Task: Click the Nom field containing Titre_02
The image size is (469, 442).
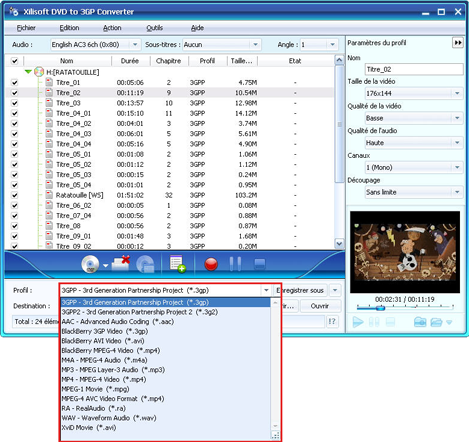Action: click(414, 69)
